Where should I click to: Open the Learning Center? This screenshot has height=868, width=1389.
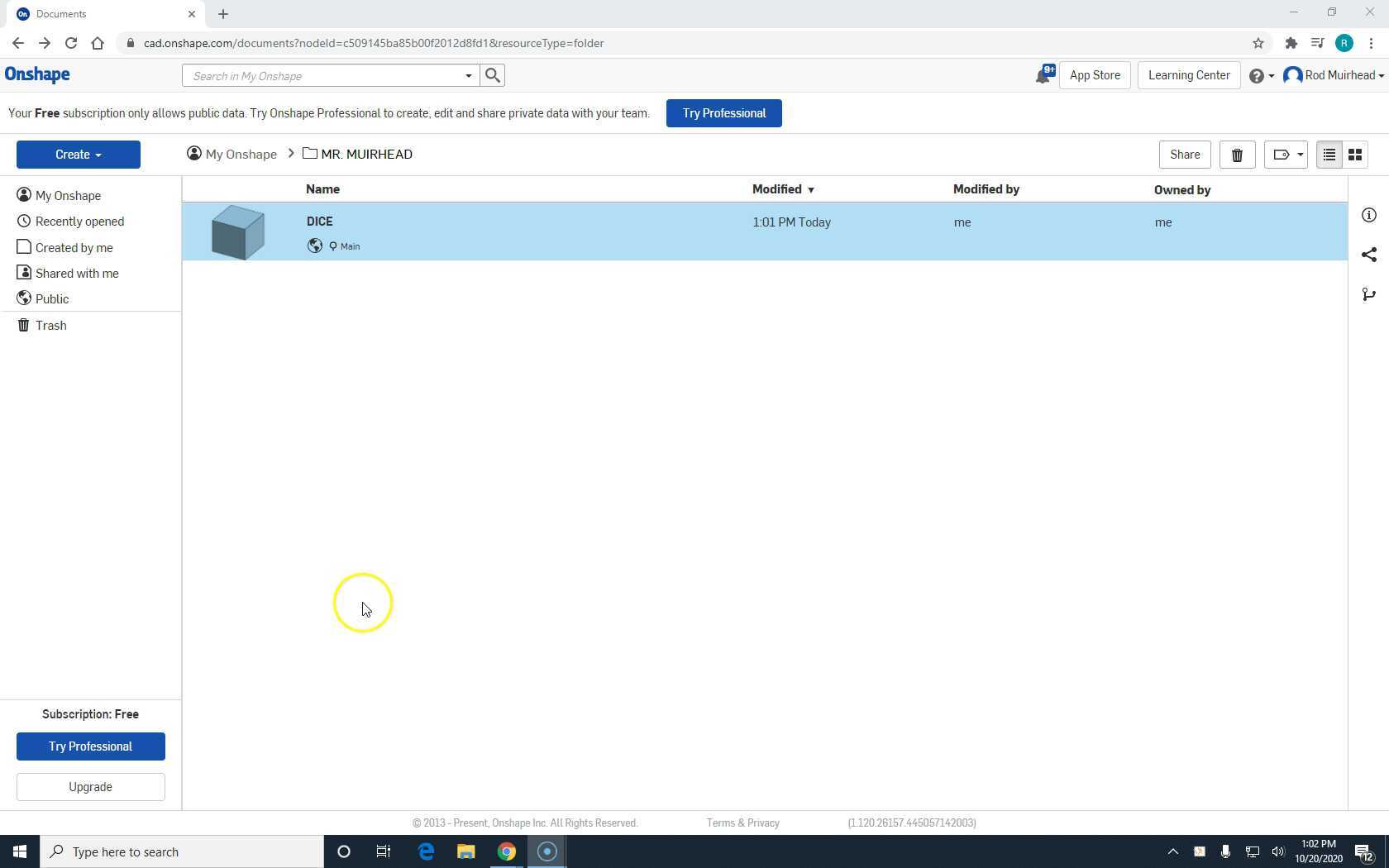(1188, 74)
